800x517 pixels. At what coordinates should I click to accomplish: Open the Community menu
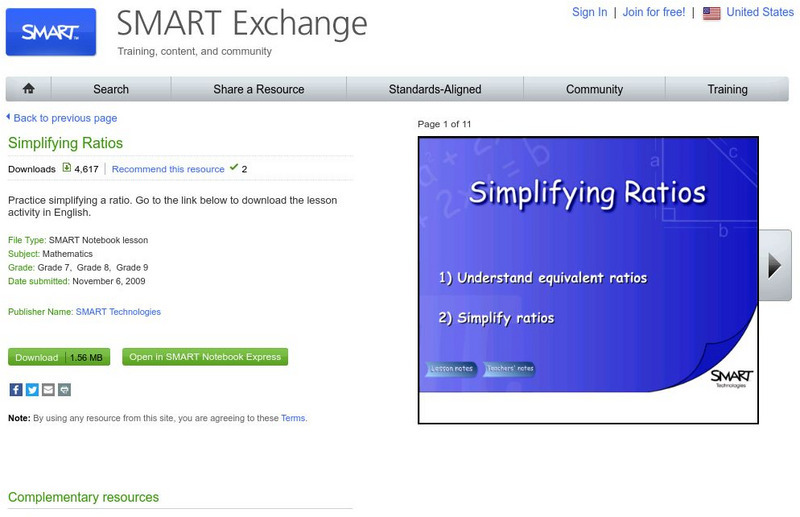point(594,89)
